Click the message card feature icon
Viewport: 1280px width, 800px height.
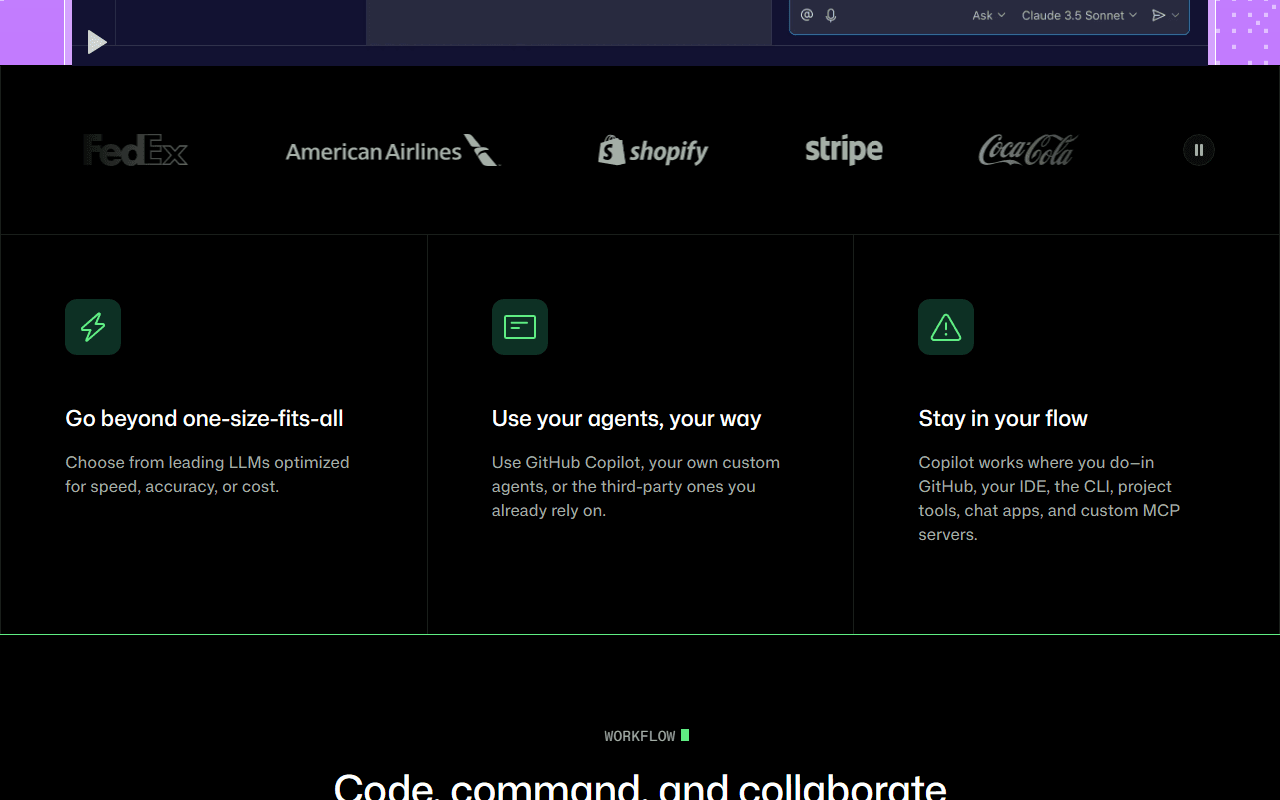520,327
